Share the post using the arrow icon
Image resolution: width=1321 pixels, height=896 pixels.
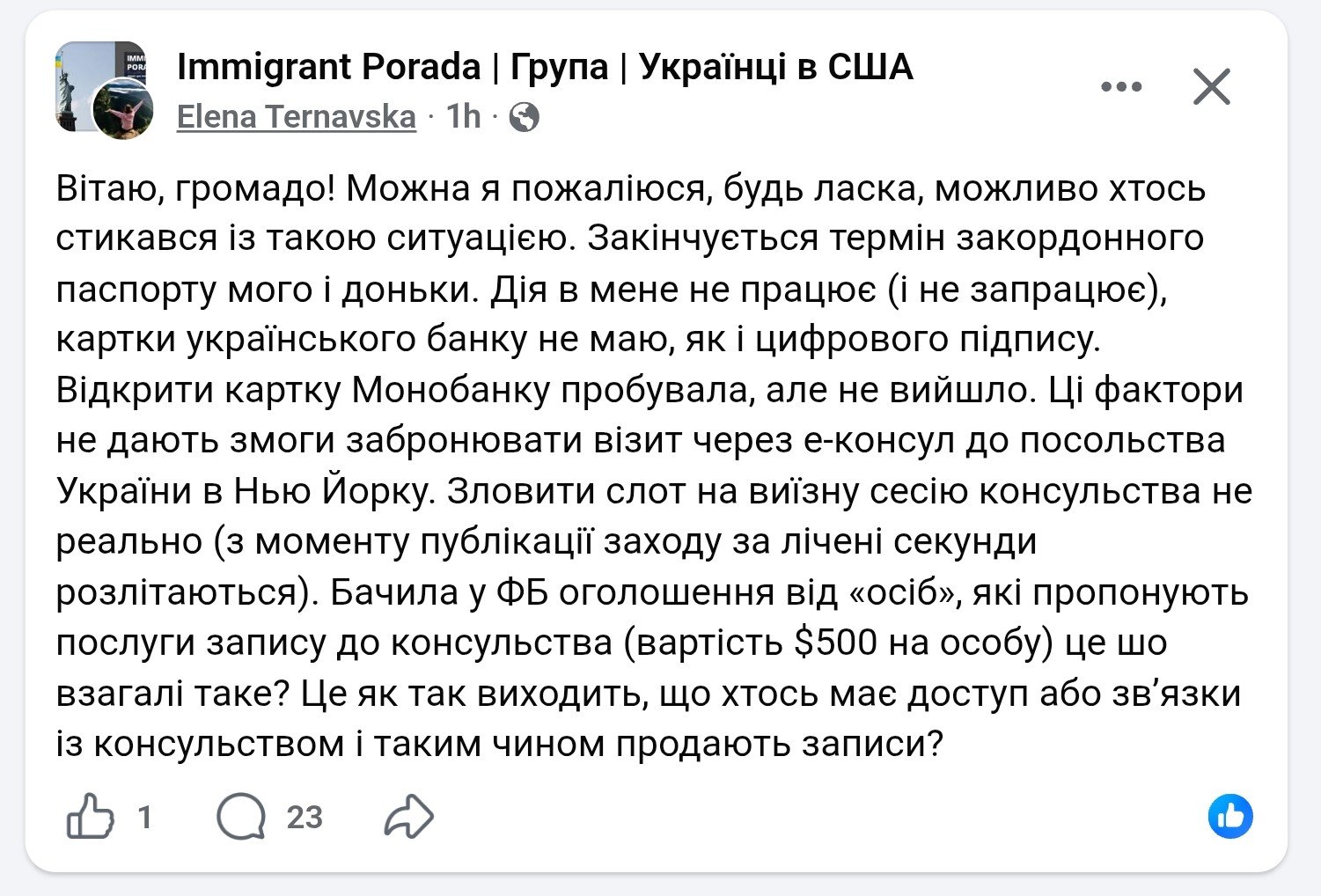[409, 817]
